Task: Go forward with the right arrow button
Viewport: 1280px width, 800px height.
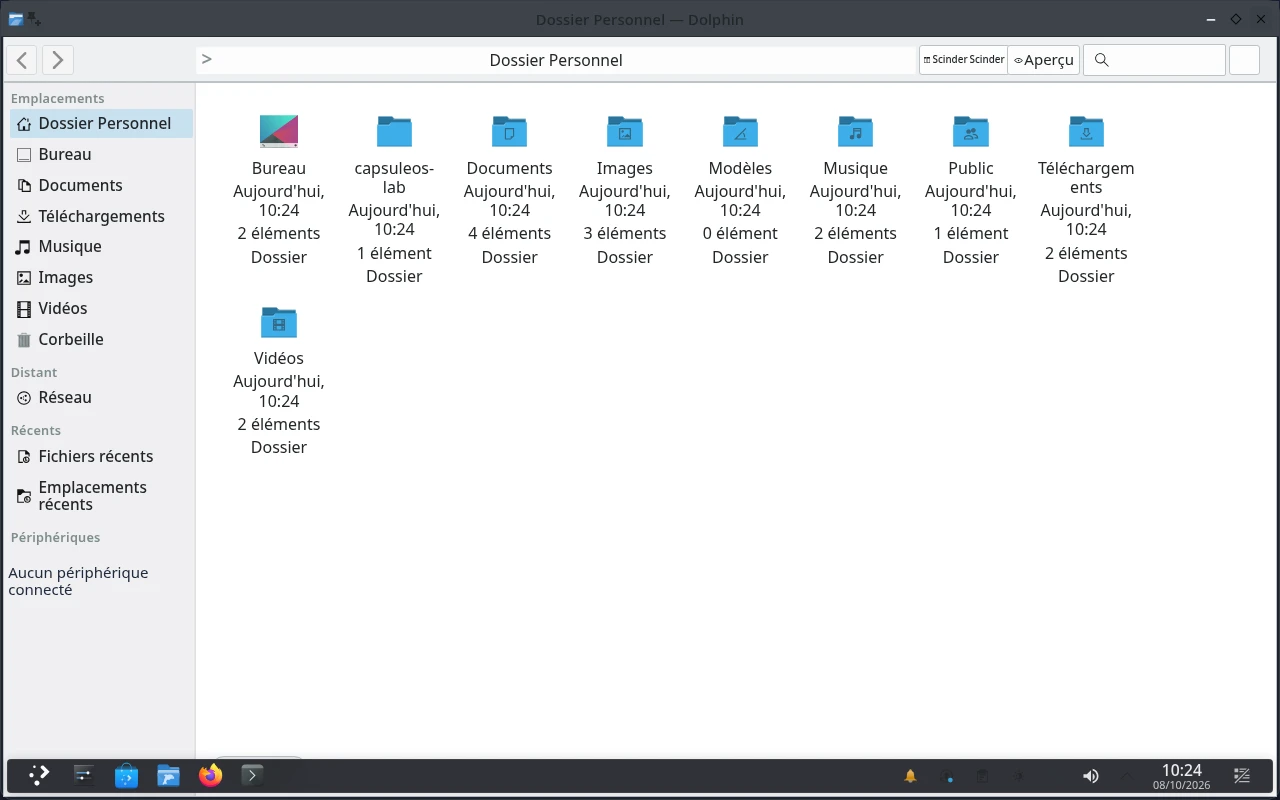Action: click(58, 60)
